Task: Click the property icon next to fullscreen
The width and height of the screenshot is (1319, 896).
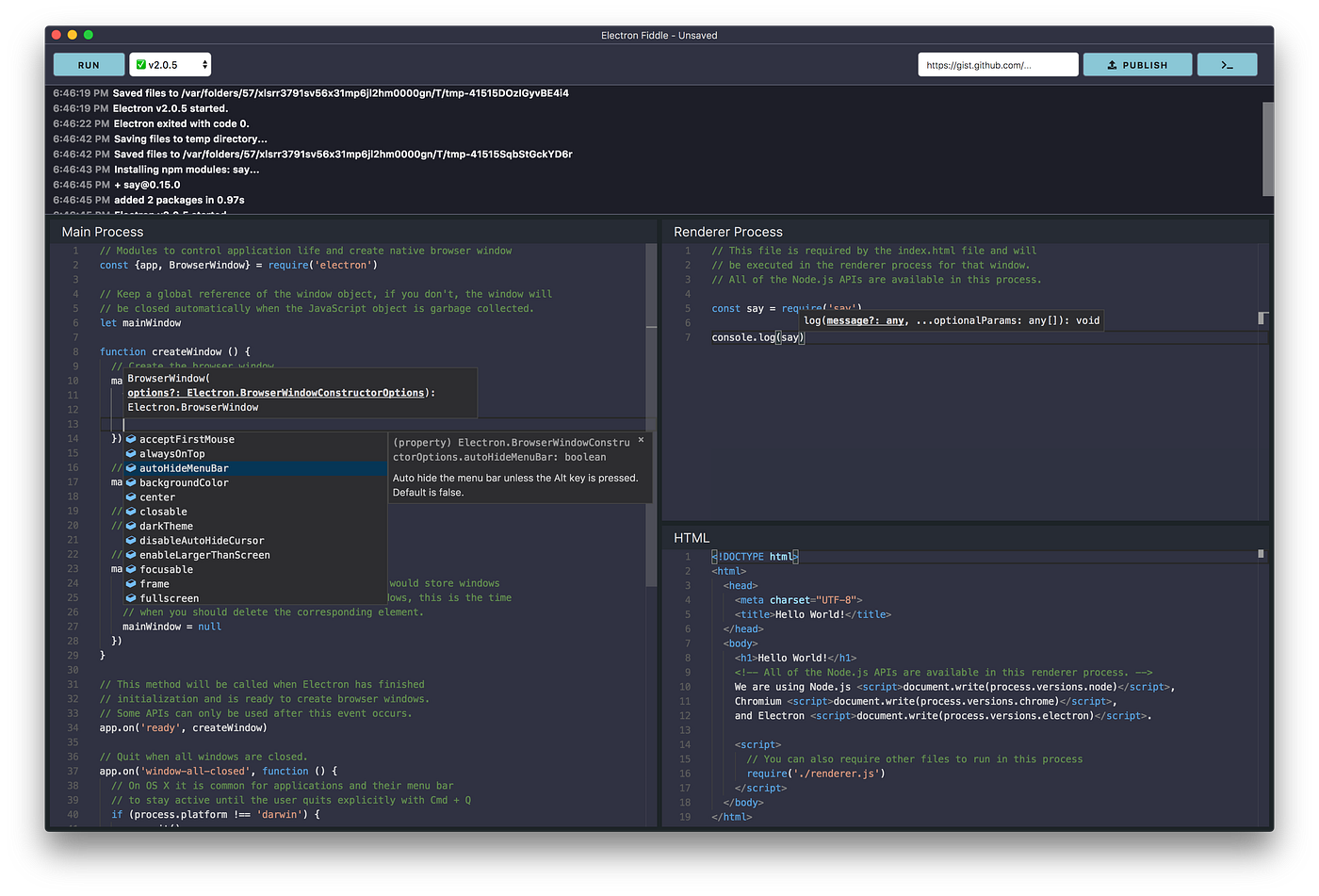Action: 132,598
